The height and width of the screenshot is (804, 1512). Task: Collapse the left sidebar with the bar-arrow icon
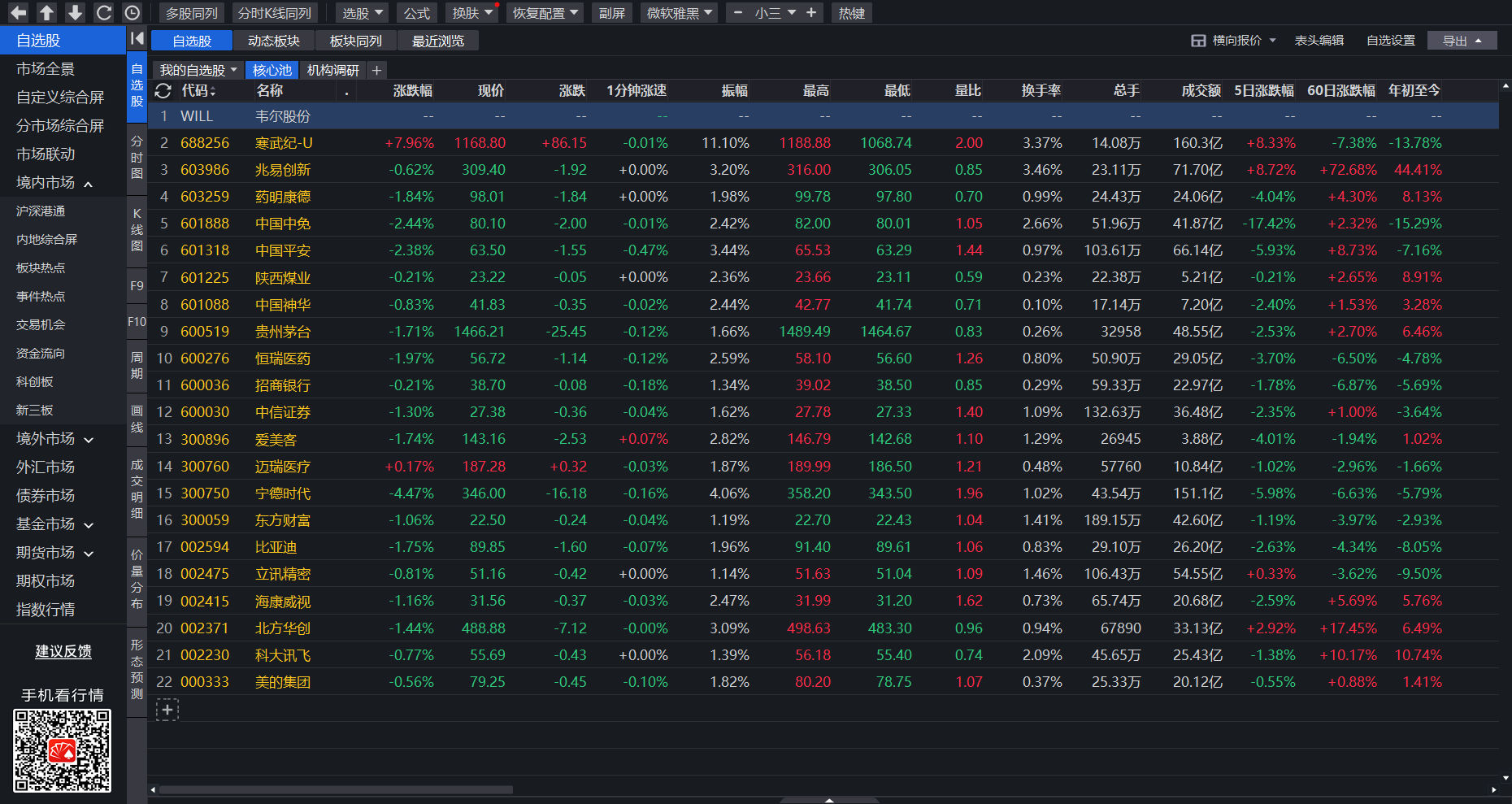[x=137, y=38]
